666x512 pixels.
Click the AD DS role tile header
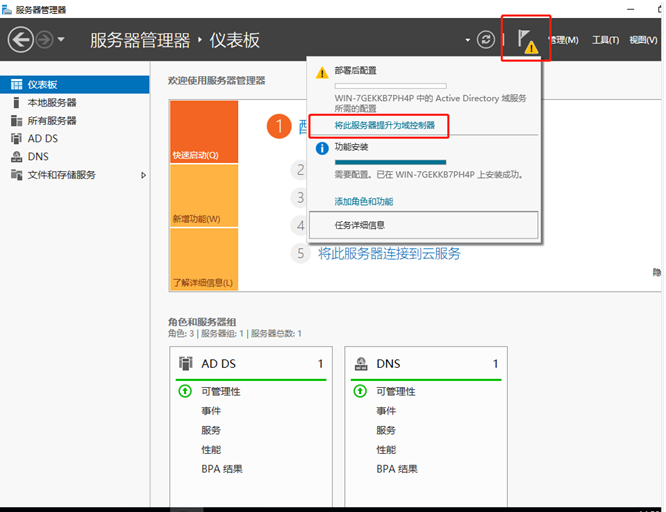251,364
